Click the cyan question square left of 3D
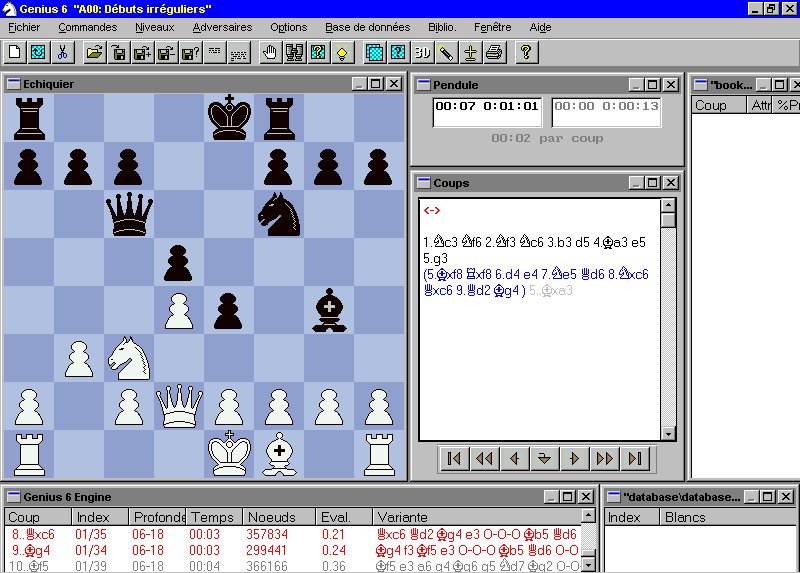Image resolution: width=800 pixels, height=573 pixels. [x=398, y=52]
